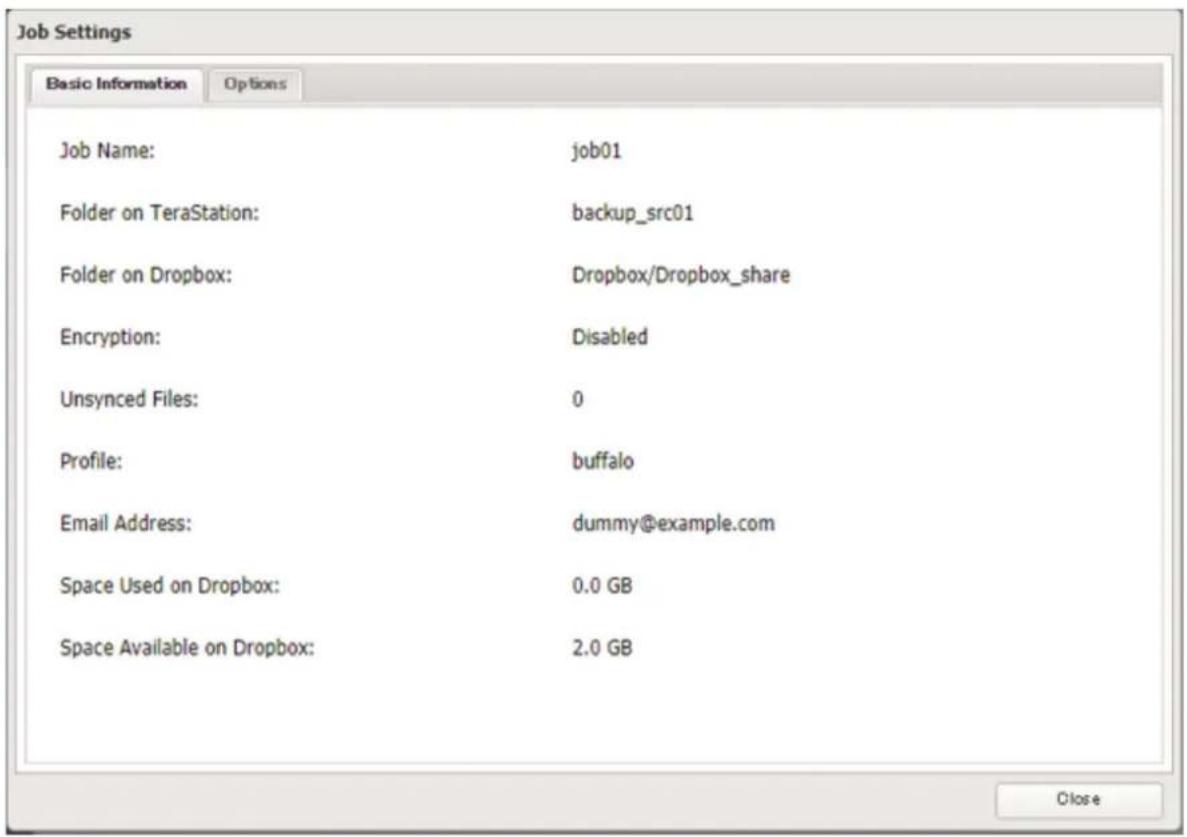
Task: Click the Encryption label
Action: pyautogui.click(x=110, y=337)
